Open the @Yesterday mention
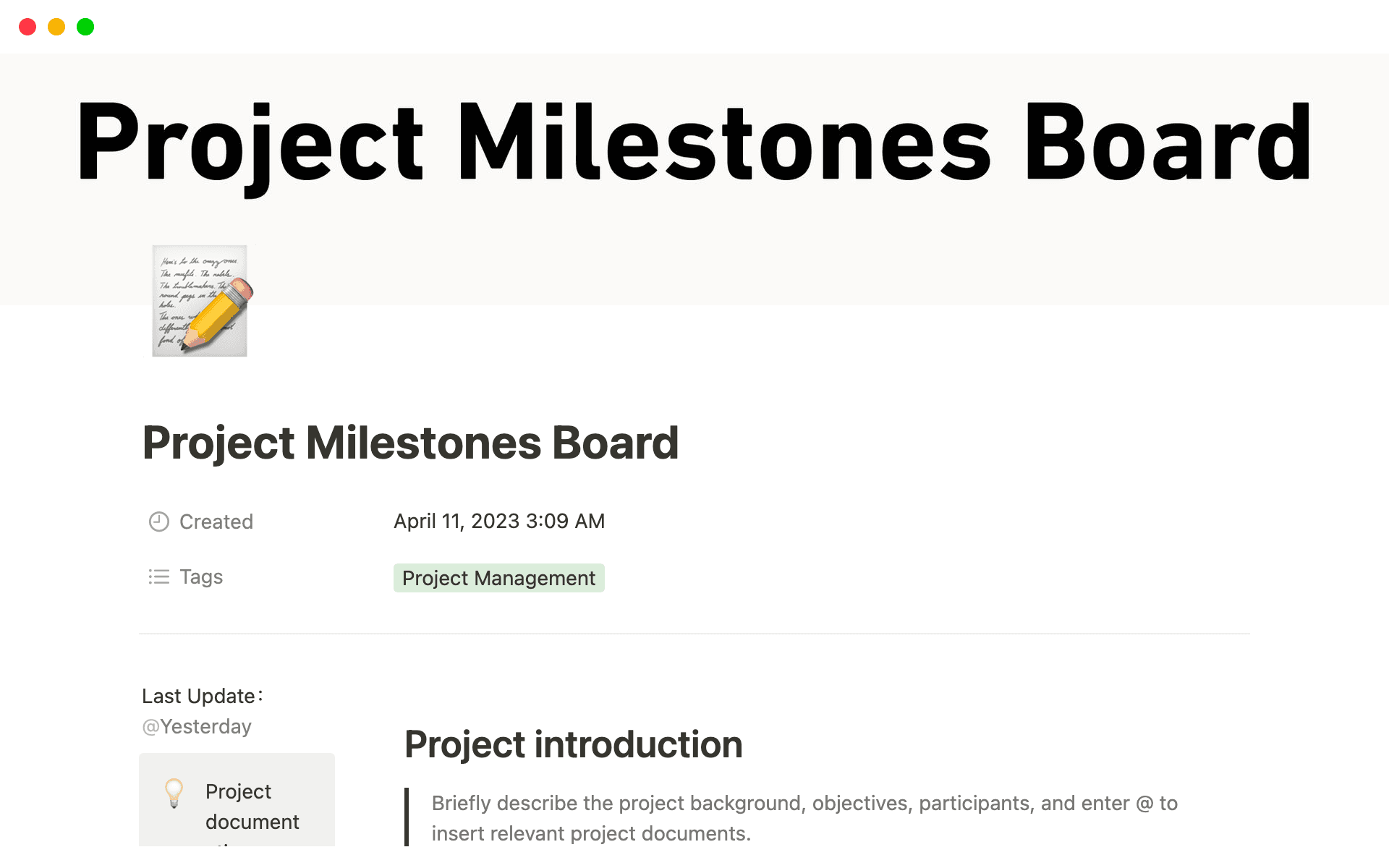 [x=196, y=726]
